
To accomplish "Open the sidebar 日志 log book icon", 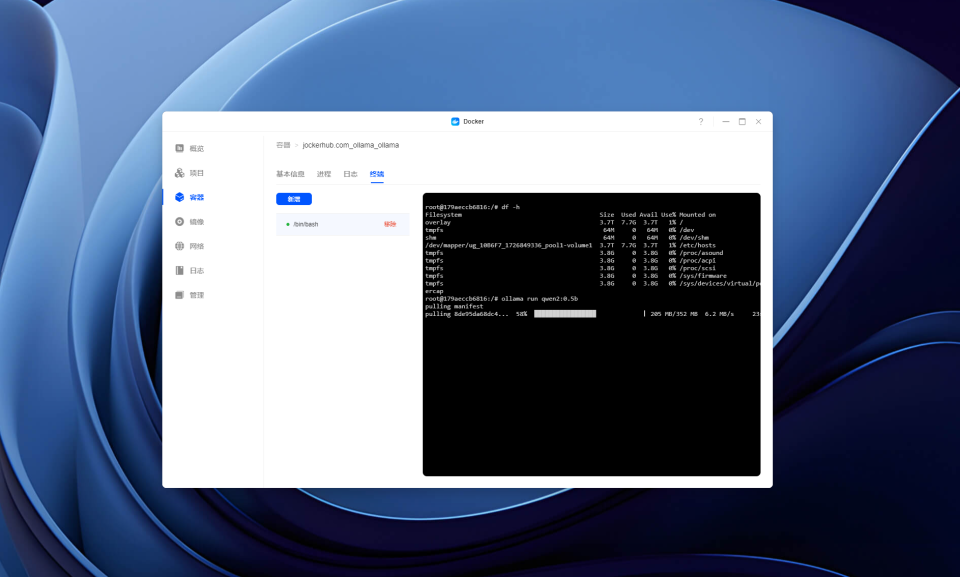I will coord(179,271).
